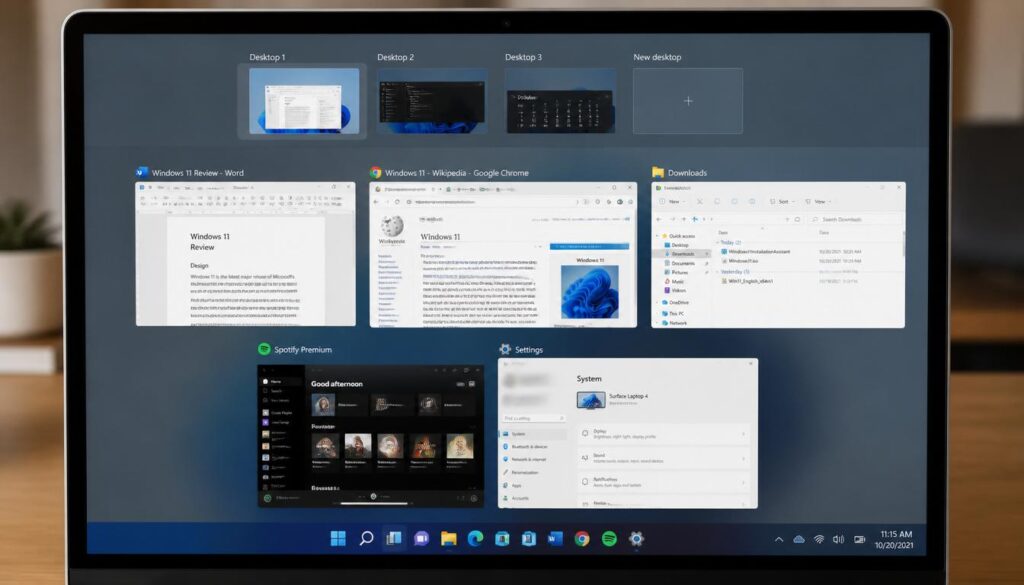This screenshot has width=1024, height=585.
Task: Click the Chrome icon beside the Wikipedia window title
Action: (x=376, y=172)
